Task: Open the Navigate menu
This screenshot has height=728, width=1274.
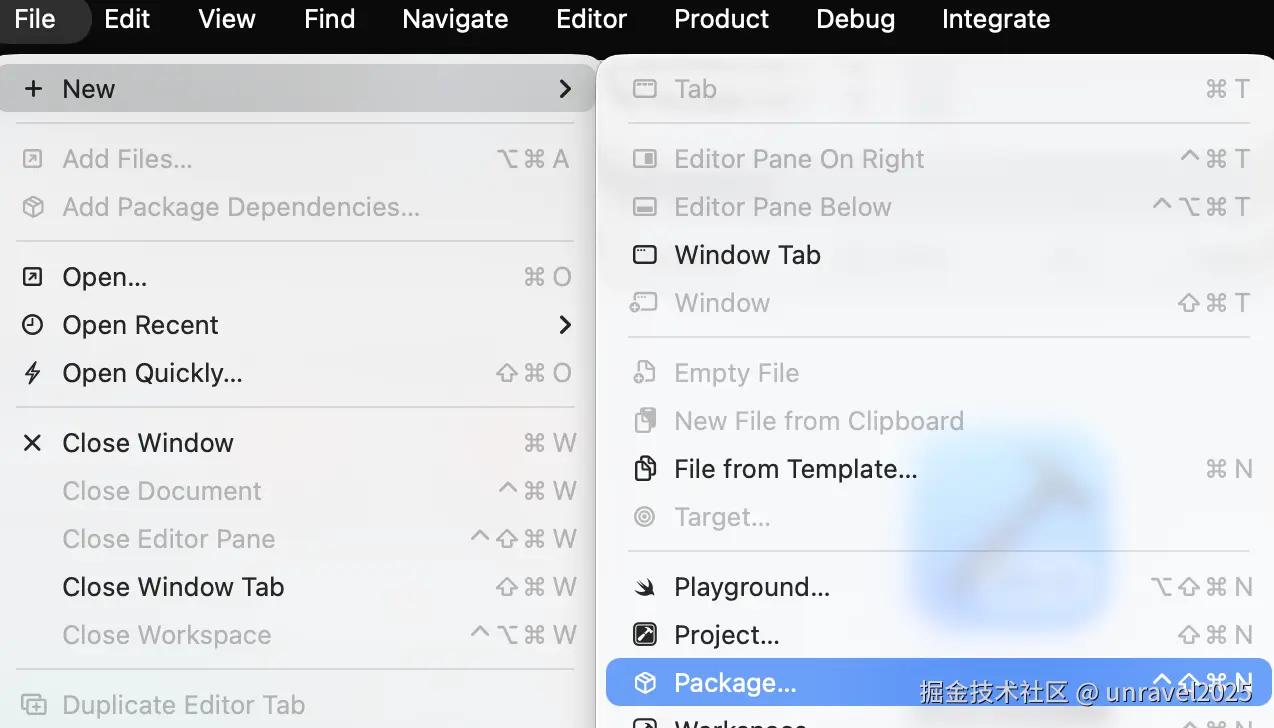Action: coord(455,19)
